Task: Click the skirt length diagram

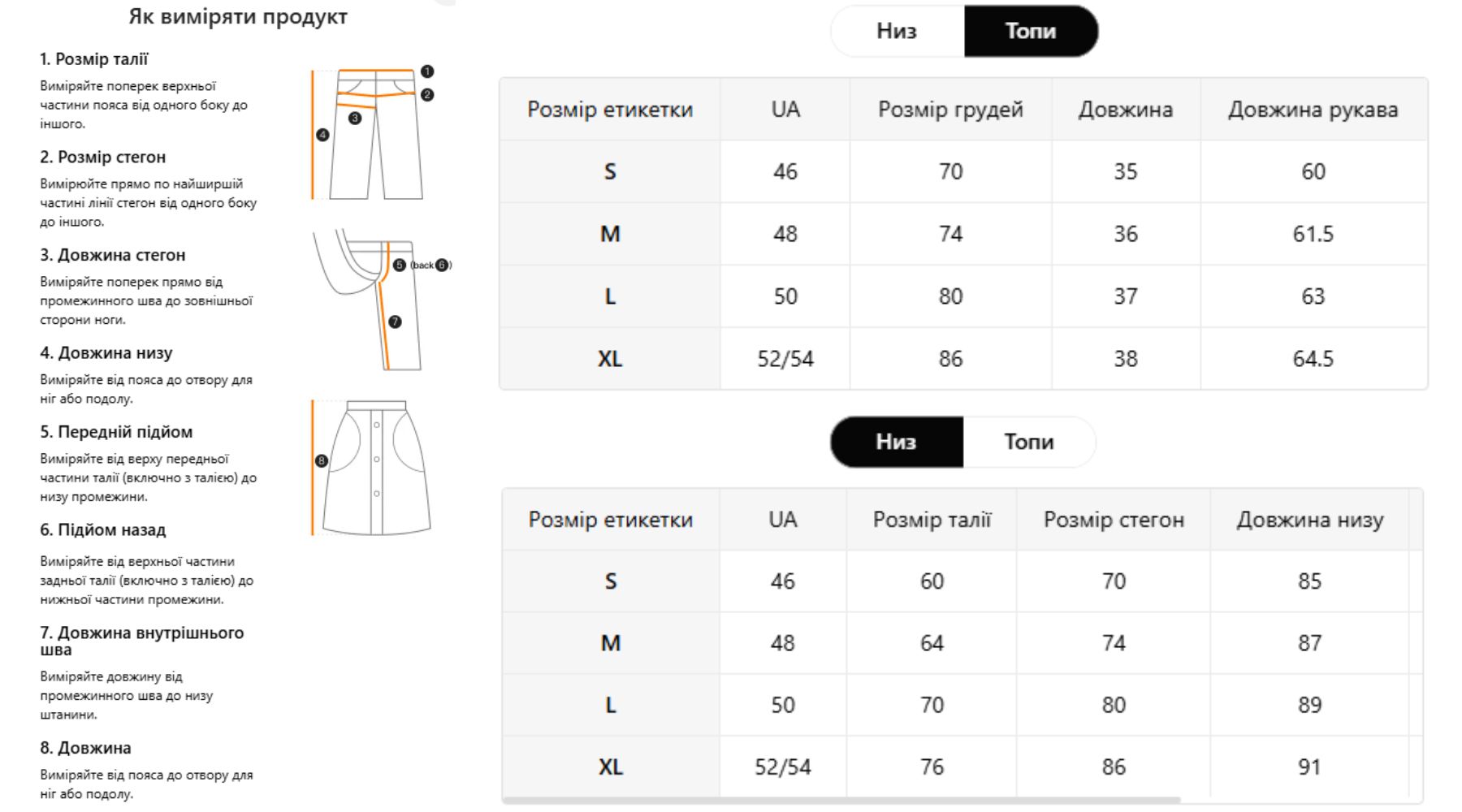Action: pos(372,468)
